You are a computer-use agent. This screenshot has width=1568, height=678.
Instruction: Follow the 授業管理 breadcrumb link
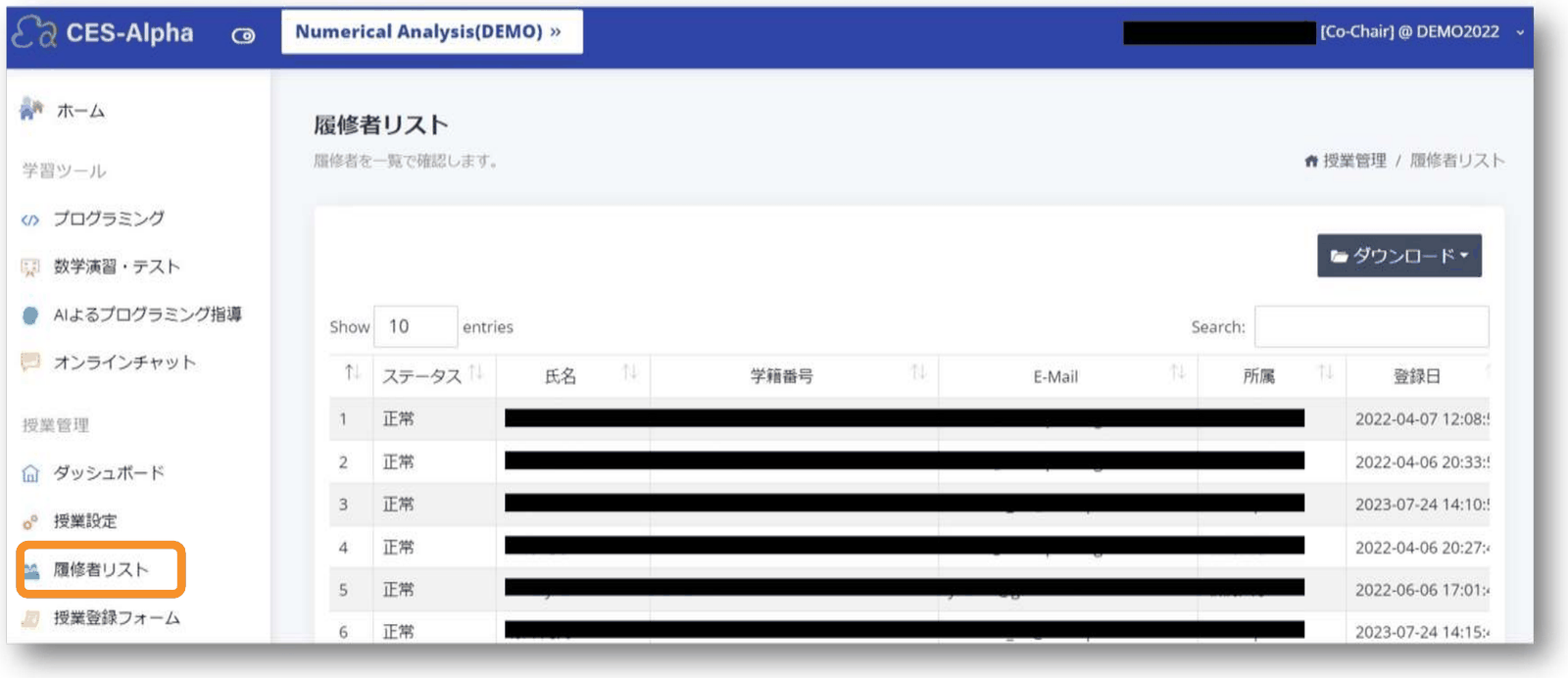1355,161
